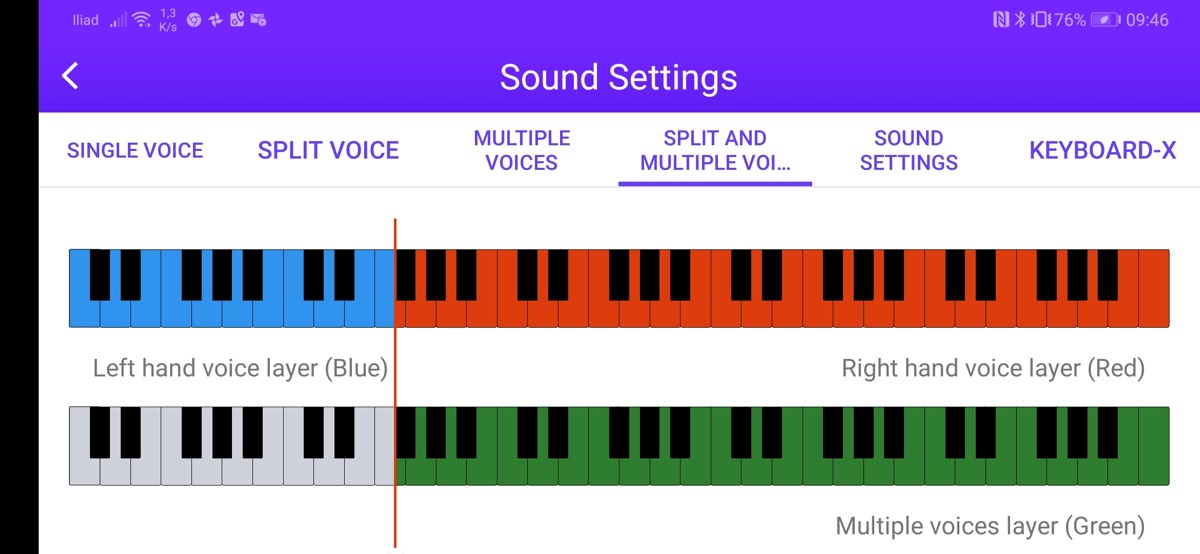This screenshot has width=1200, height=554.
Task: Open the Split Voice tab
Action: pos(328,151)
